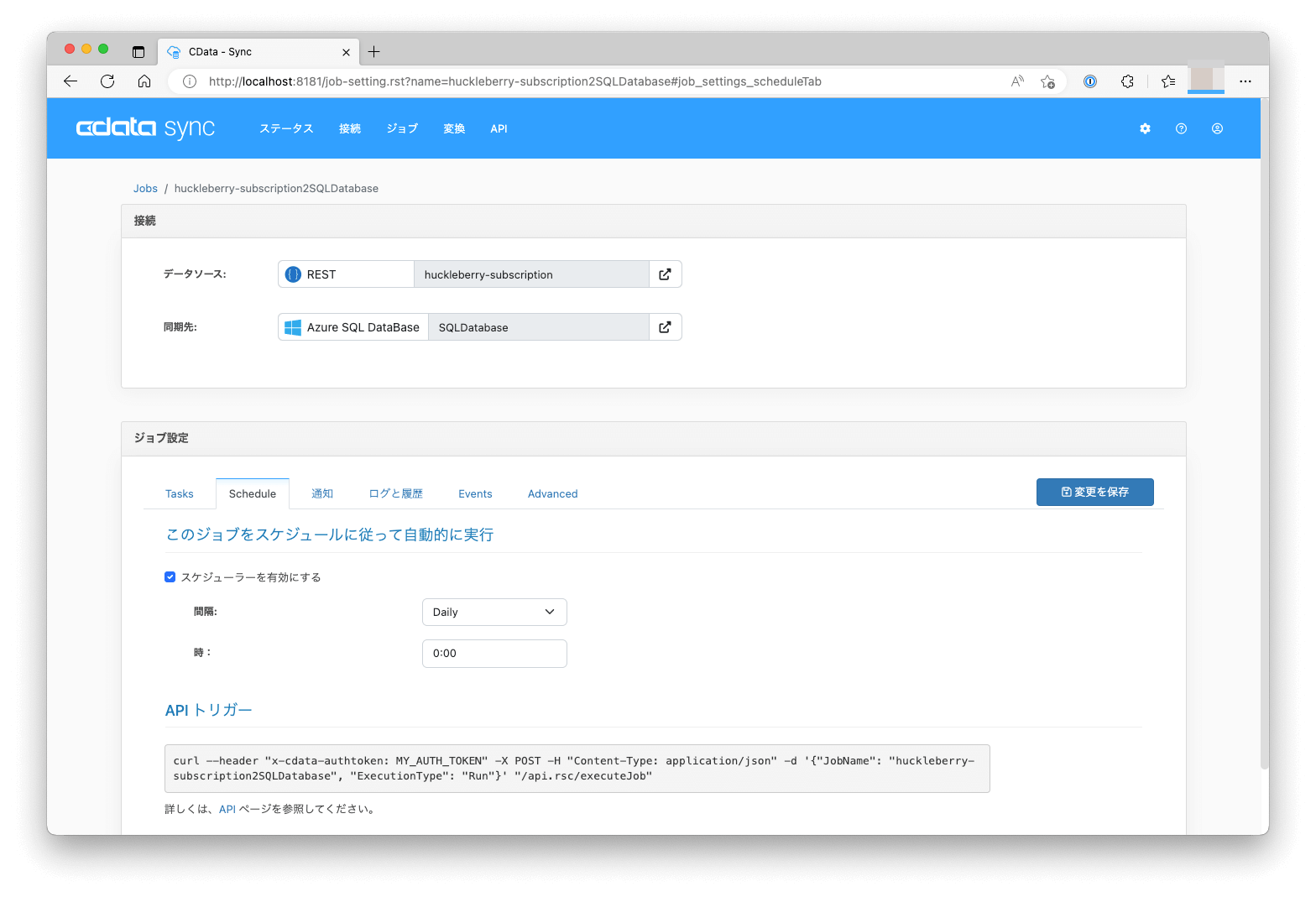Viewport: 1316px width, 897px height.
Task: Close the CData - Sync tab
Action: pyautogui.click(x=346, y=52)
